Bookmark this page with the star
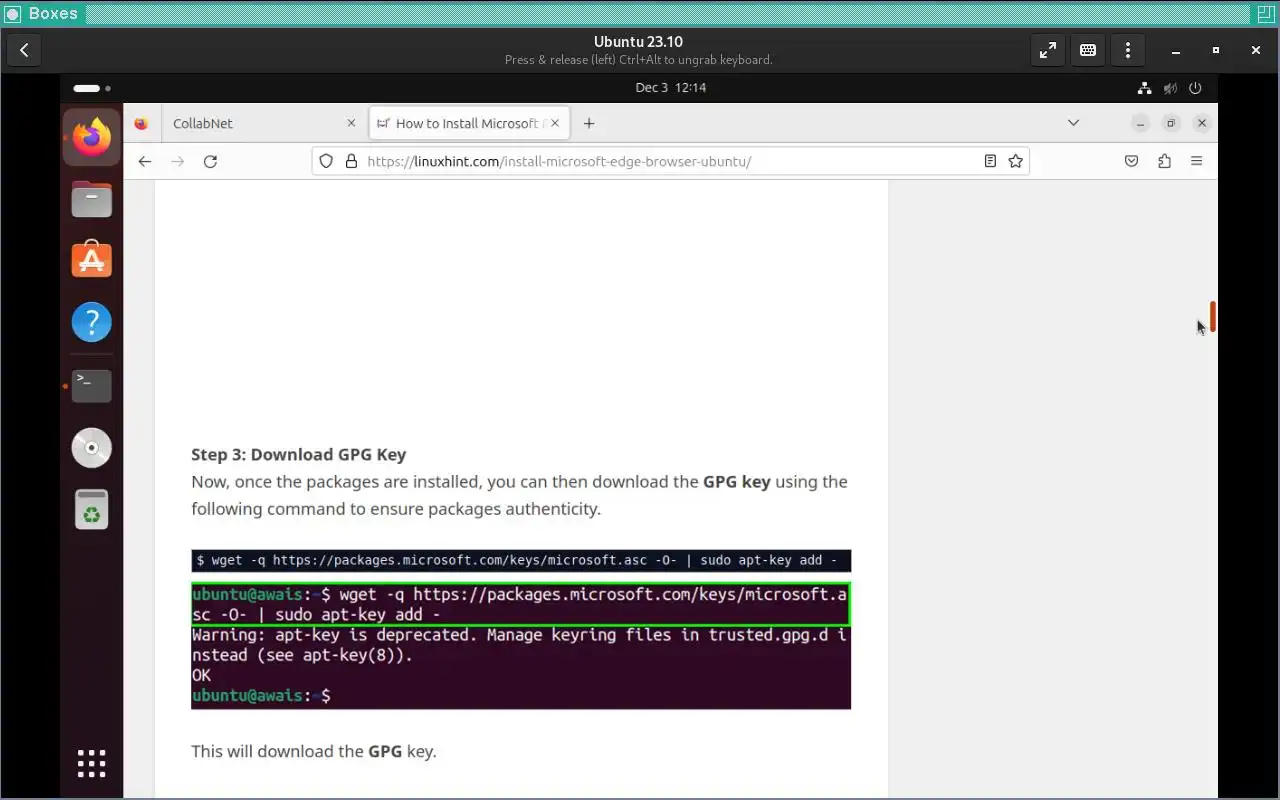Screen dimensions: 1280x800 coord(1016,161)
